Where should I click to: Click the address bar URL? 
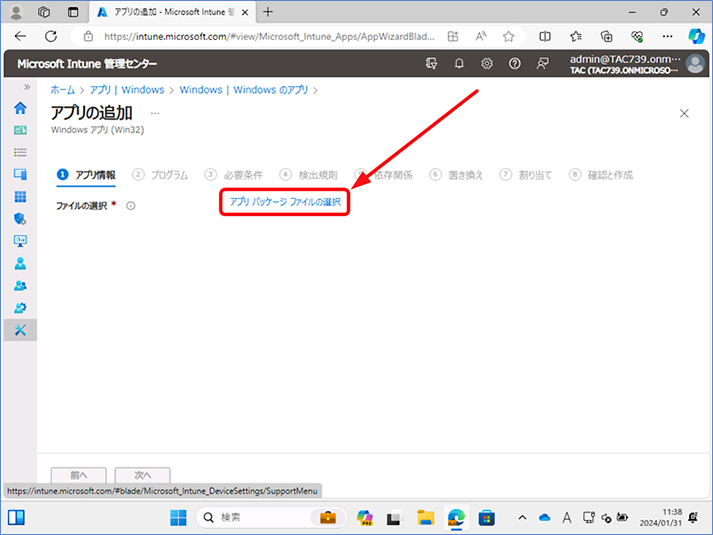pos(269,36)
